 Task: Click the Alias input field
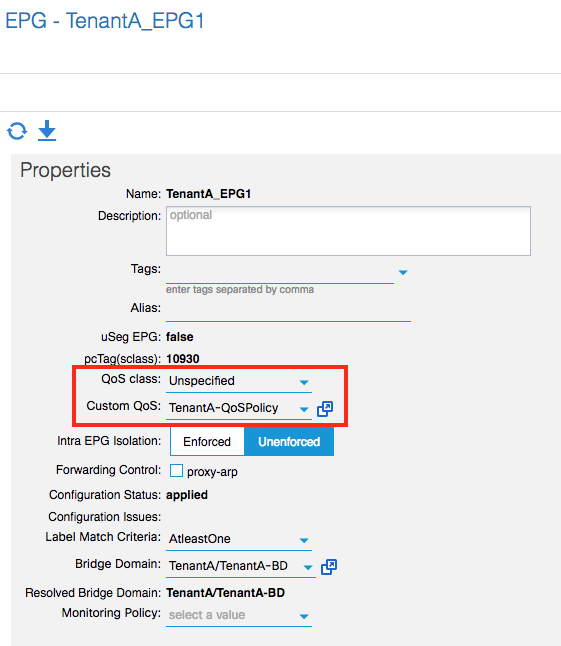click(x=288, y=310)
